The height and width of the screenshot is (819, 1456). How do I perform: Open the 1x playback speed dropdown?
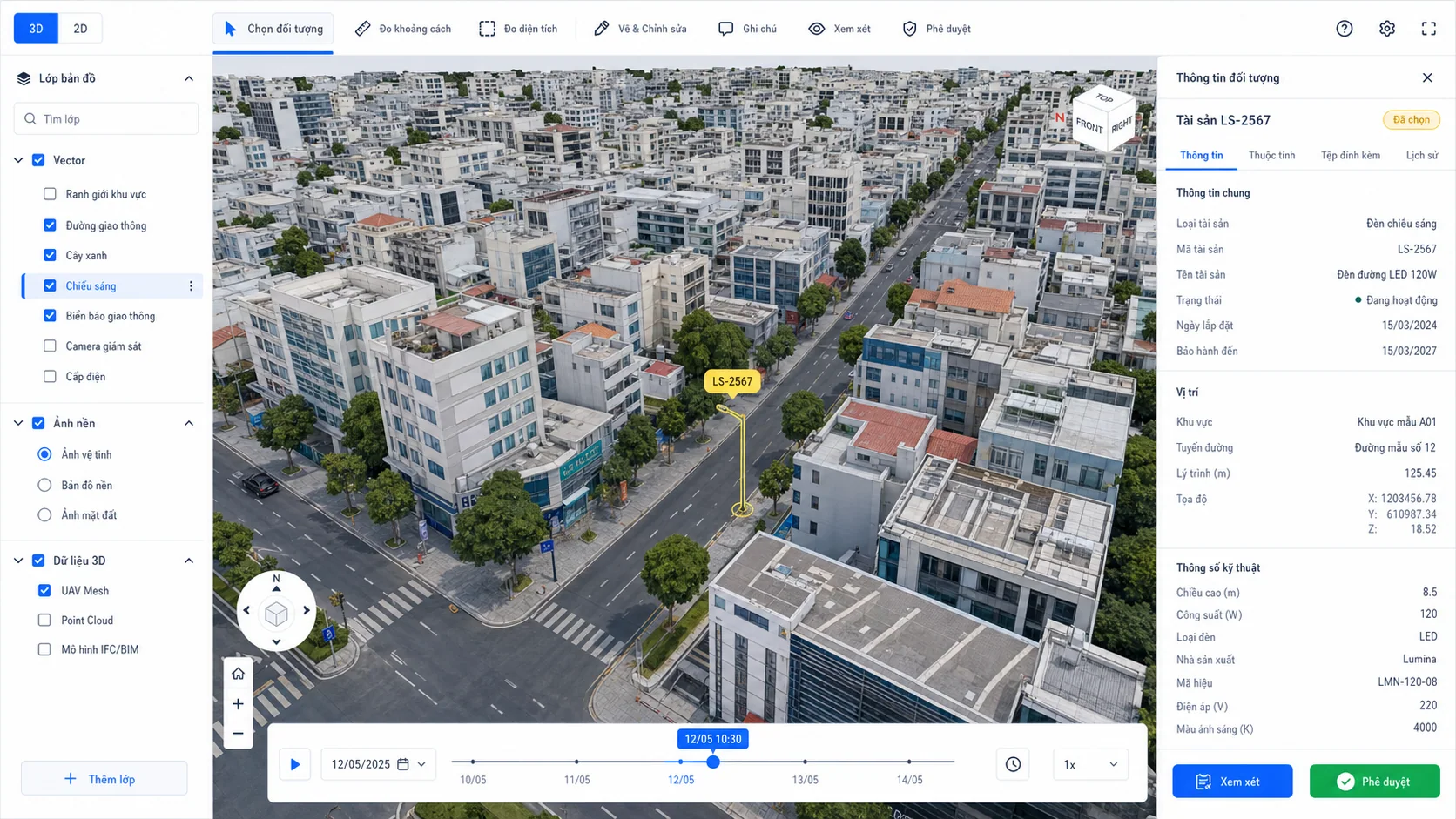point(1090,764)
